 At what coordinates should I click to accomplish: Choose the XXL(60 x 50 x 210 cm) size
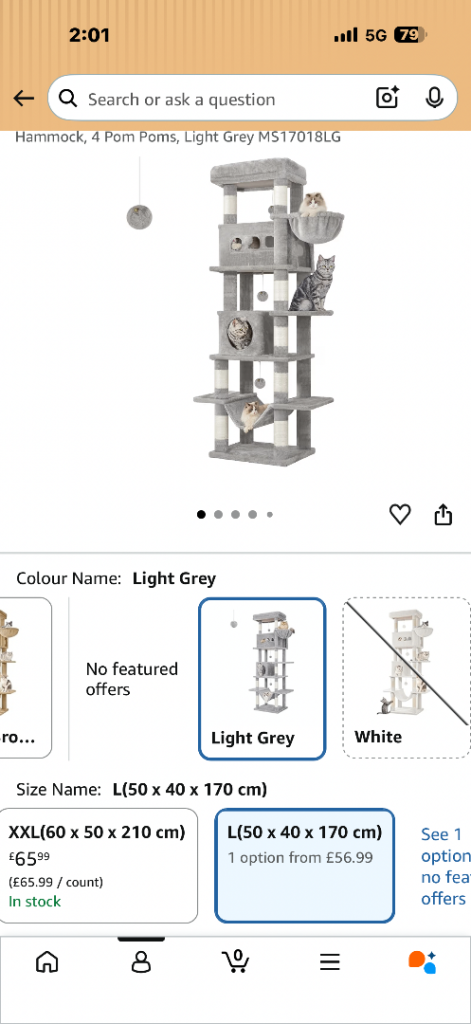point(99,865)
